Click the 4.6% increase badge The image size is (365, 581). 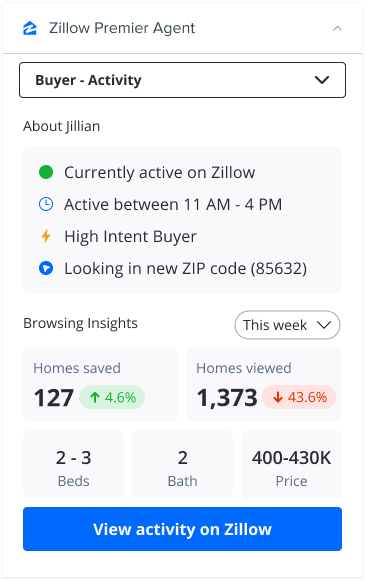[x=112, y=398]
